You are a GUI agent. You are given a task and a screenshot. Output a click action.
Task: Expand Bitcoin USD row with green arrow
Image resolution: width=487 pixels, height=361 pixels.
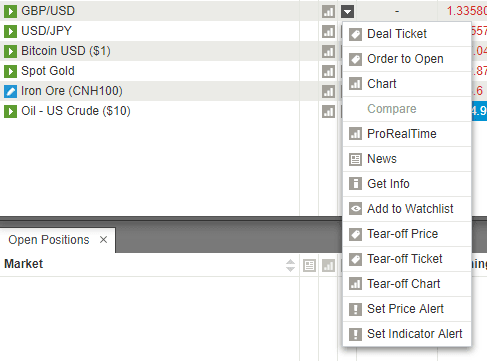pyautogui.click(x=10, y=51)
